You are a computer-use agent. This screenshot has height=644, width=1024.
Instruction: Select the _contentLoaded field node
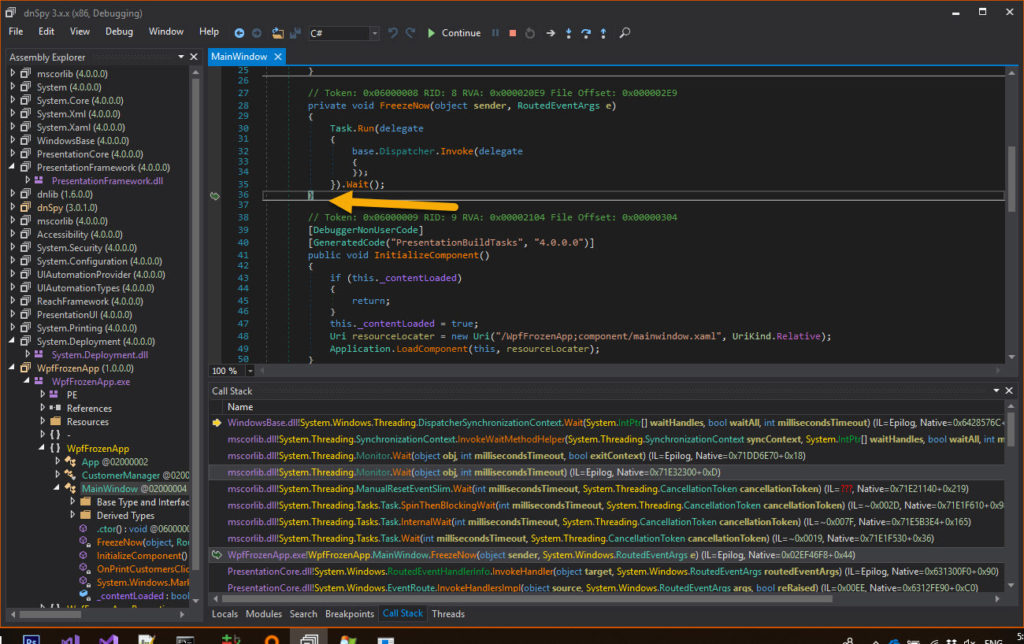tap(142, 596)
